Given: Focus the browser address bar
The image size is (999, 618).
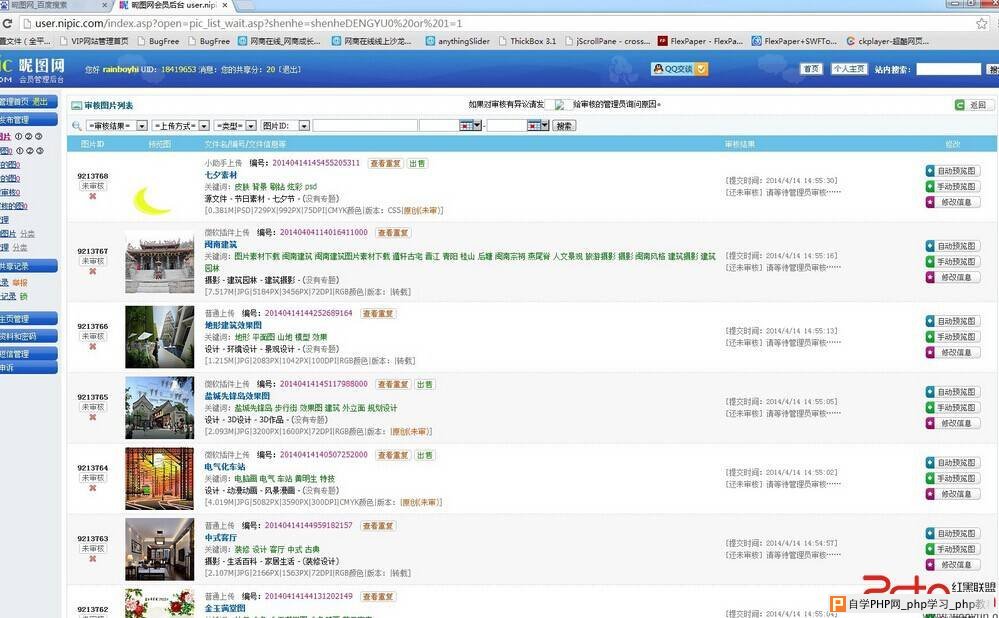Looking at the screenshot, I should pyautogui.click(x=497, y=24).
